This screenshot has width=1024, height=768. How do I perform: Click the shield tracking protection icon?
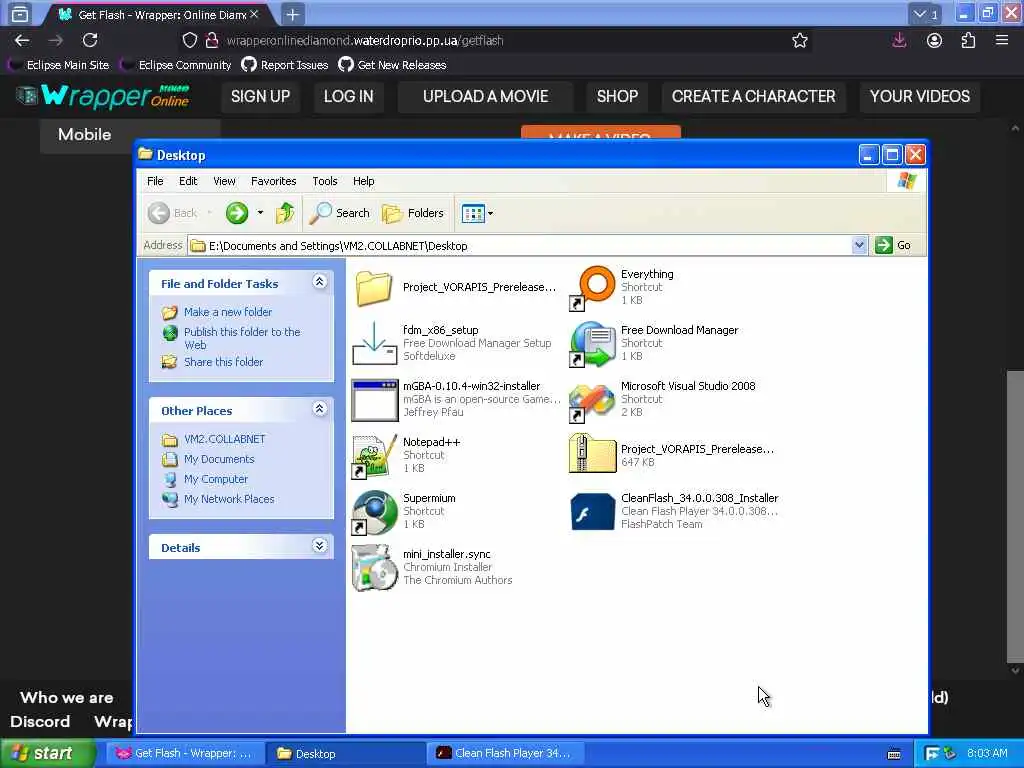189,40
